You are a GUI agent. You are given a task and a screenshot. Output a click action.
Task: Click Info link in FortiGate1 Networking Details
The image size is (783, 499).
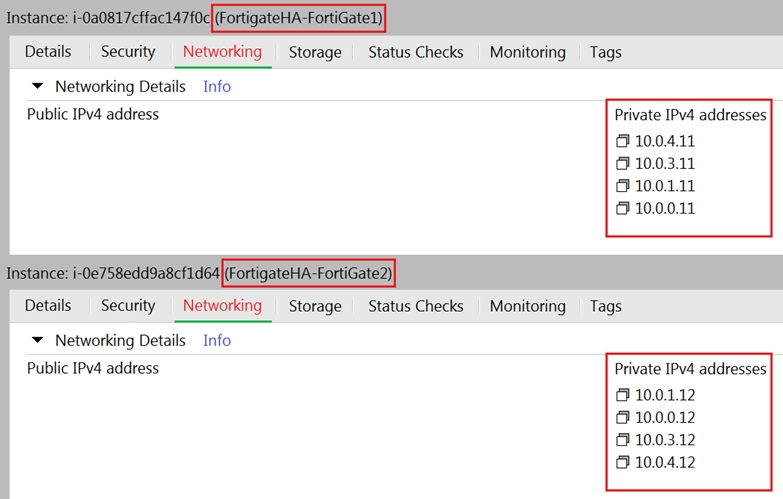click(217, 86)
